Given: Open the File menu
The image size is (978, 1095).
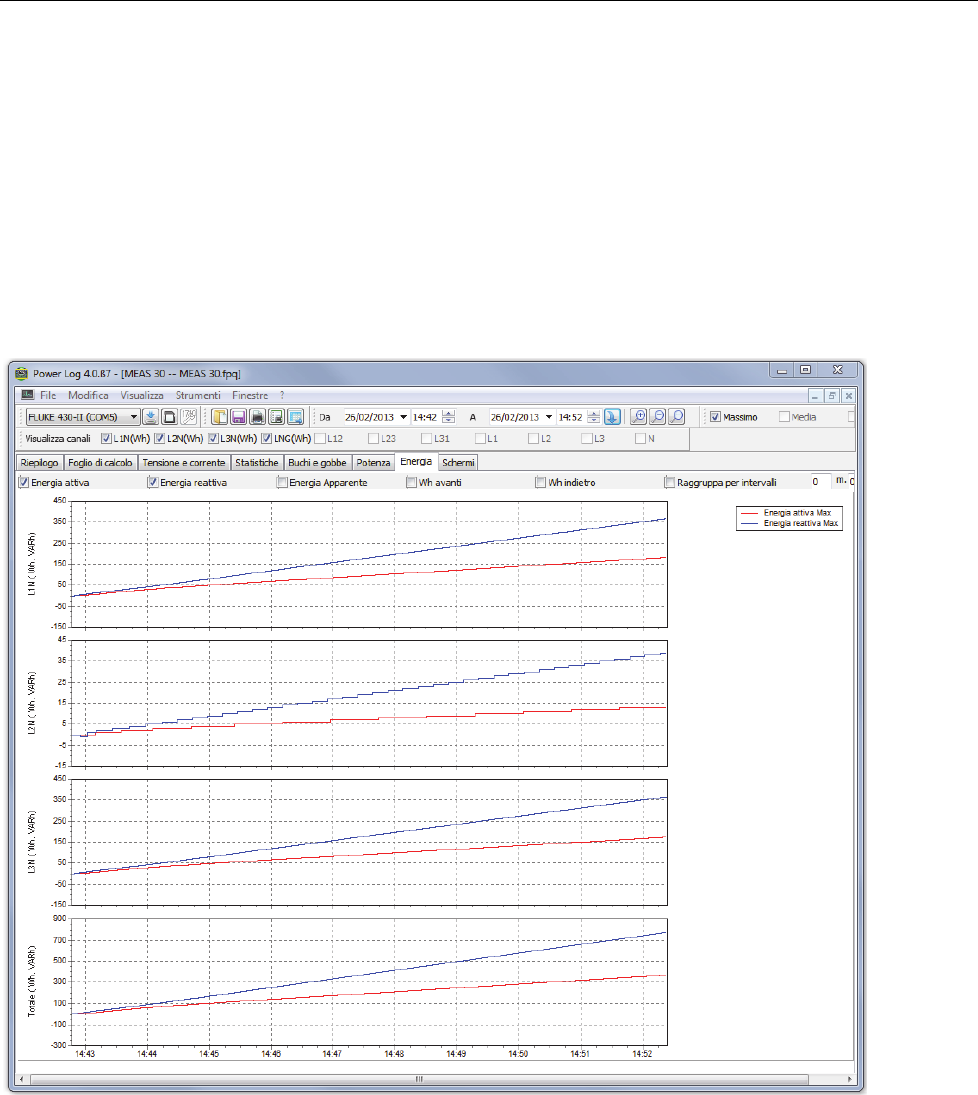Looking at the screenshot, I should [48, 395].
